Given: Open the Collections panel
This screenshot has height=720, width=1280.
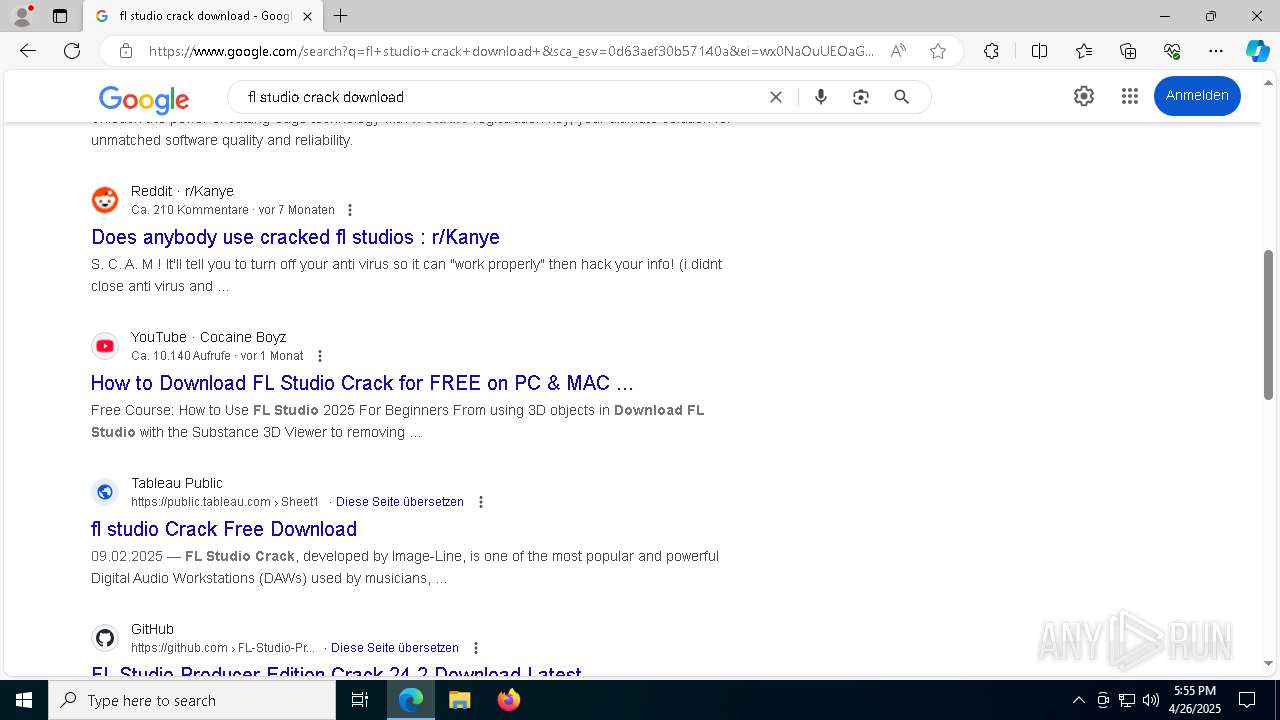Looking at the screenshot, I should [1128, 51].
